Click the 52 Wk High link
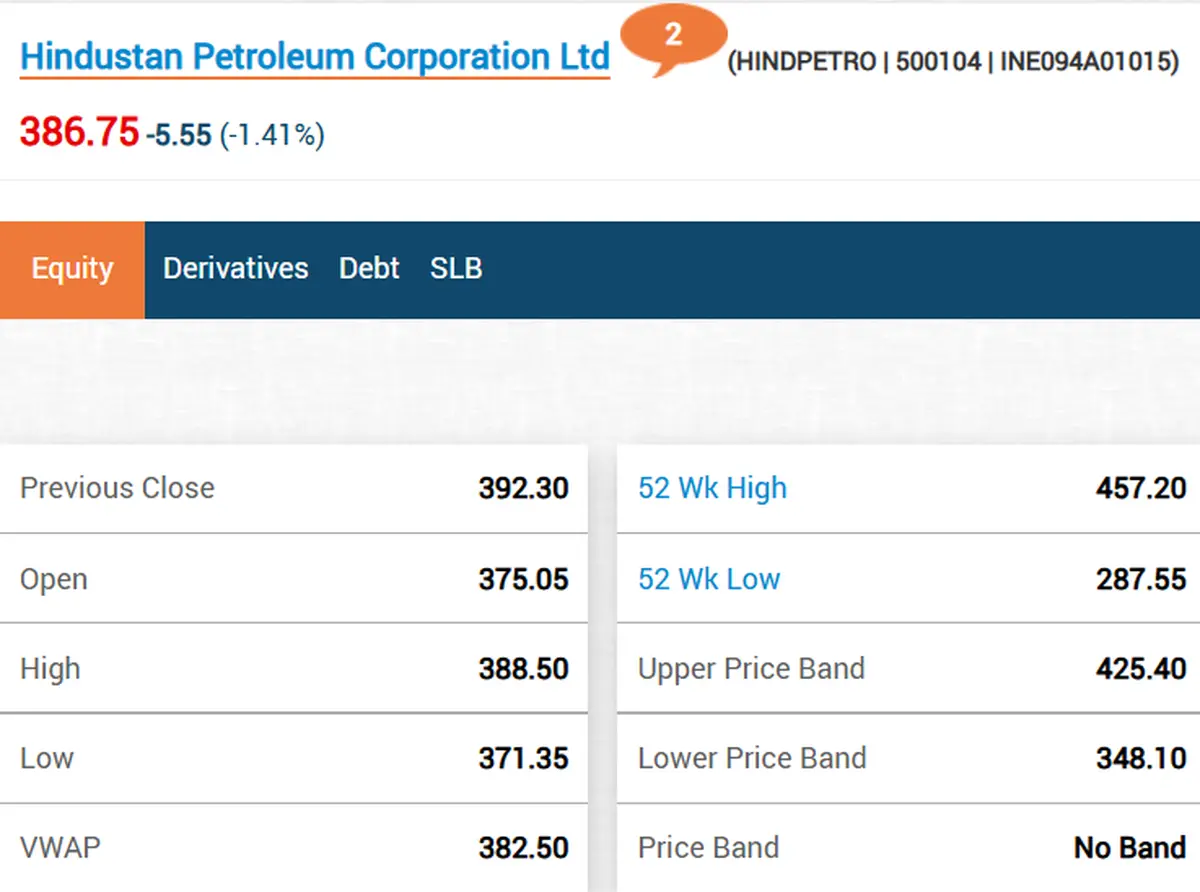The height and width of the screenshot is (892, 1200). (712, 488)
